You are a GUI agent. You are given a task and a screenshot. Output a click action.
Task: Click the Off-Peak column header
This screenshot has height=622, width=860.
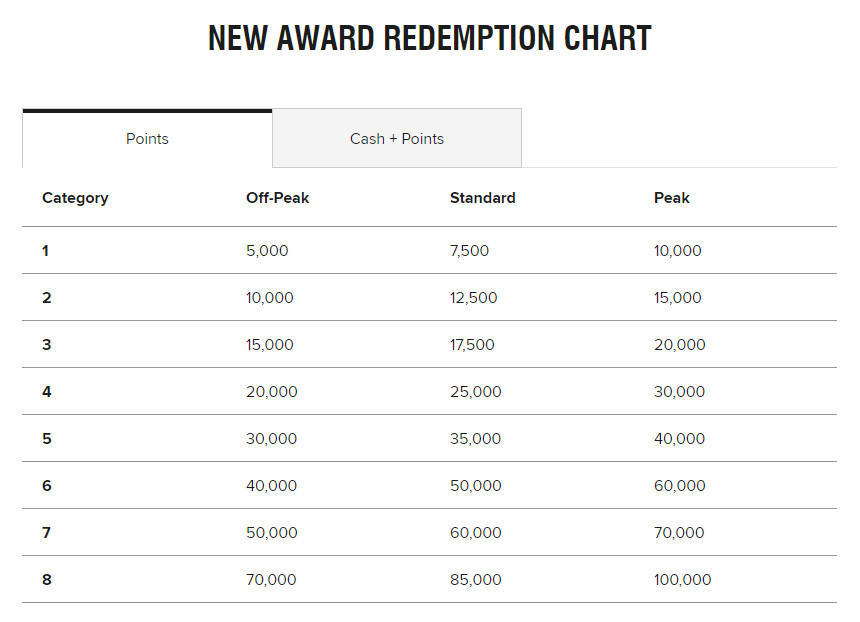277,198
